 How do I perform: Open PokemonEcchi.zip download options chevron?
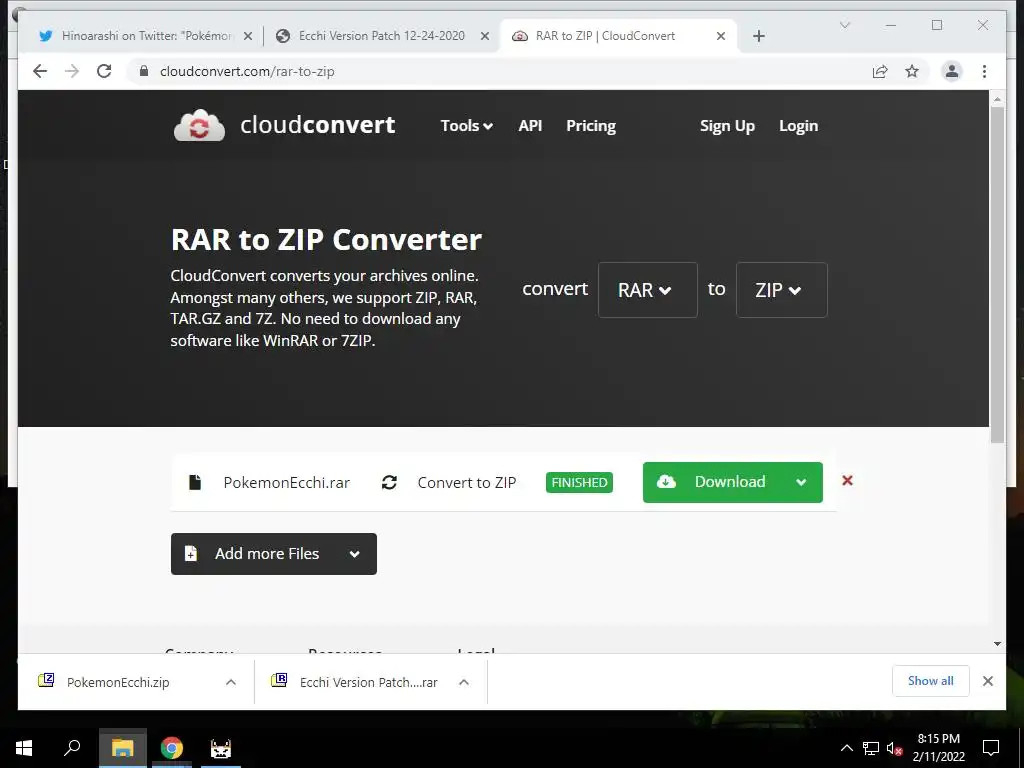(x=231, y=682)
